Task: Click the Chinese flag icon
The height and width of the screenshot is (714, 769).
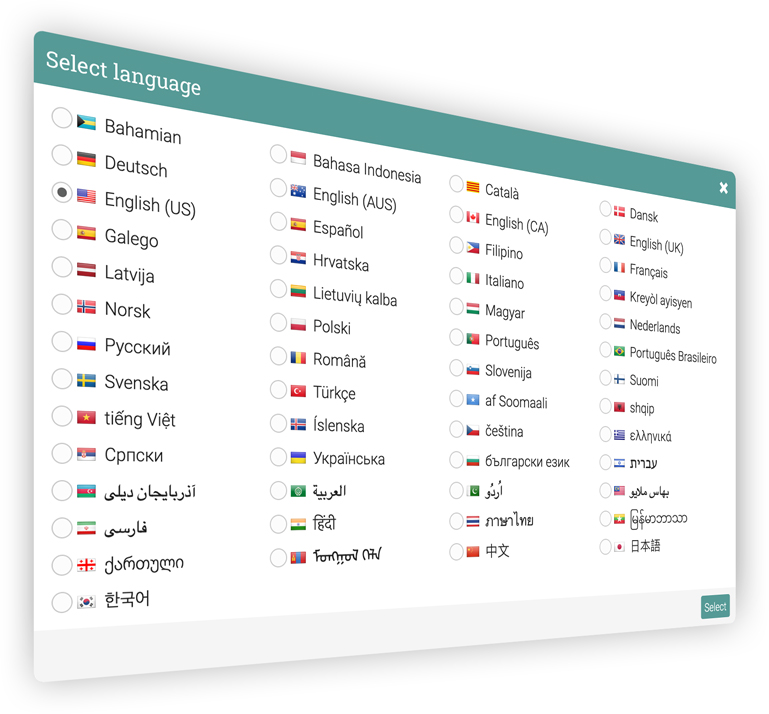Action: point(473,552)
